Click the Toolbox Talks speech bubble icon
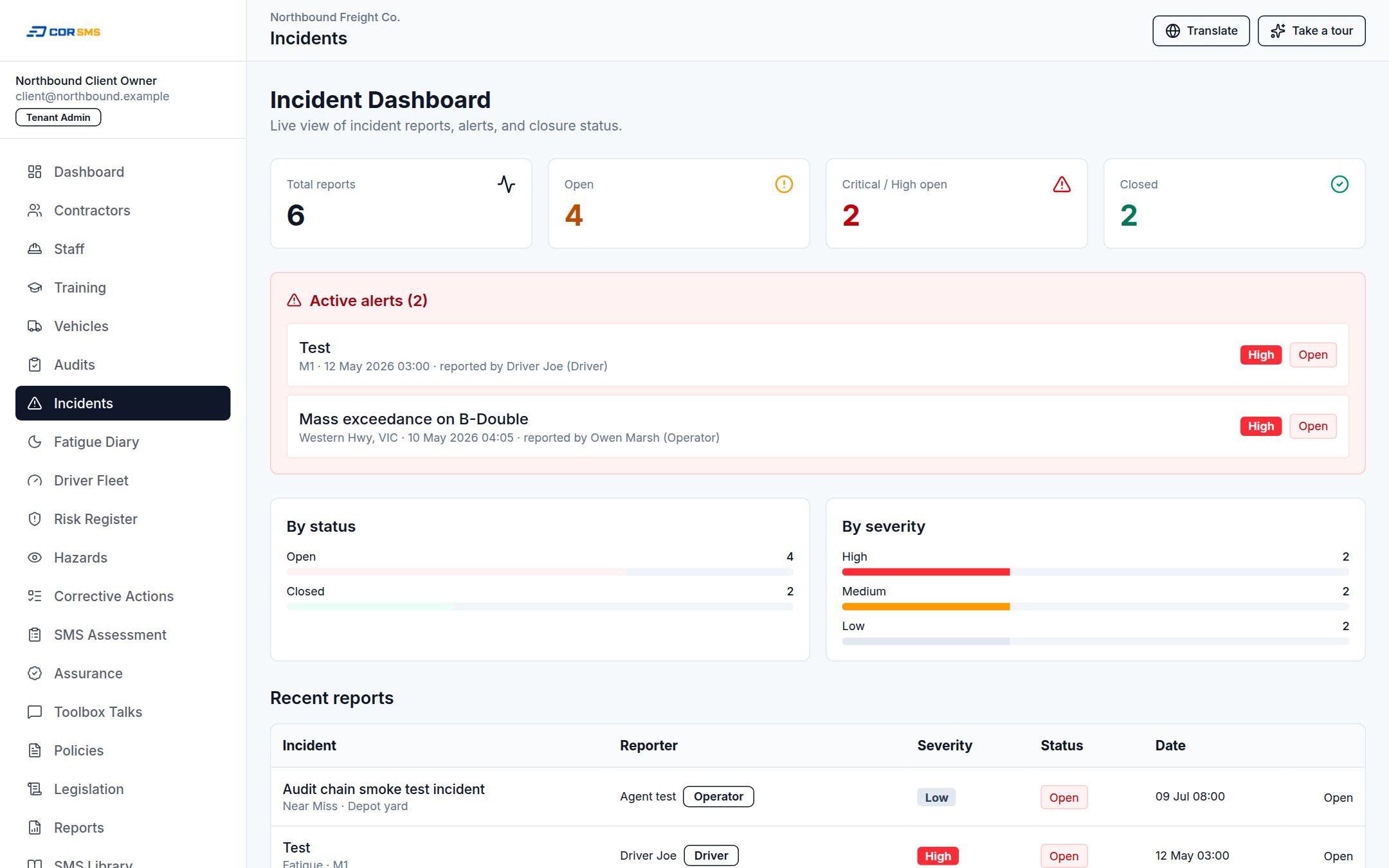 pyautogui.click(x=35, y=712)
